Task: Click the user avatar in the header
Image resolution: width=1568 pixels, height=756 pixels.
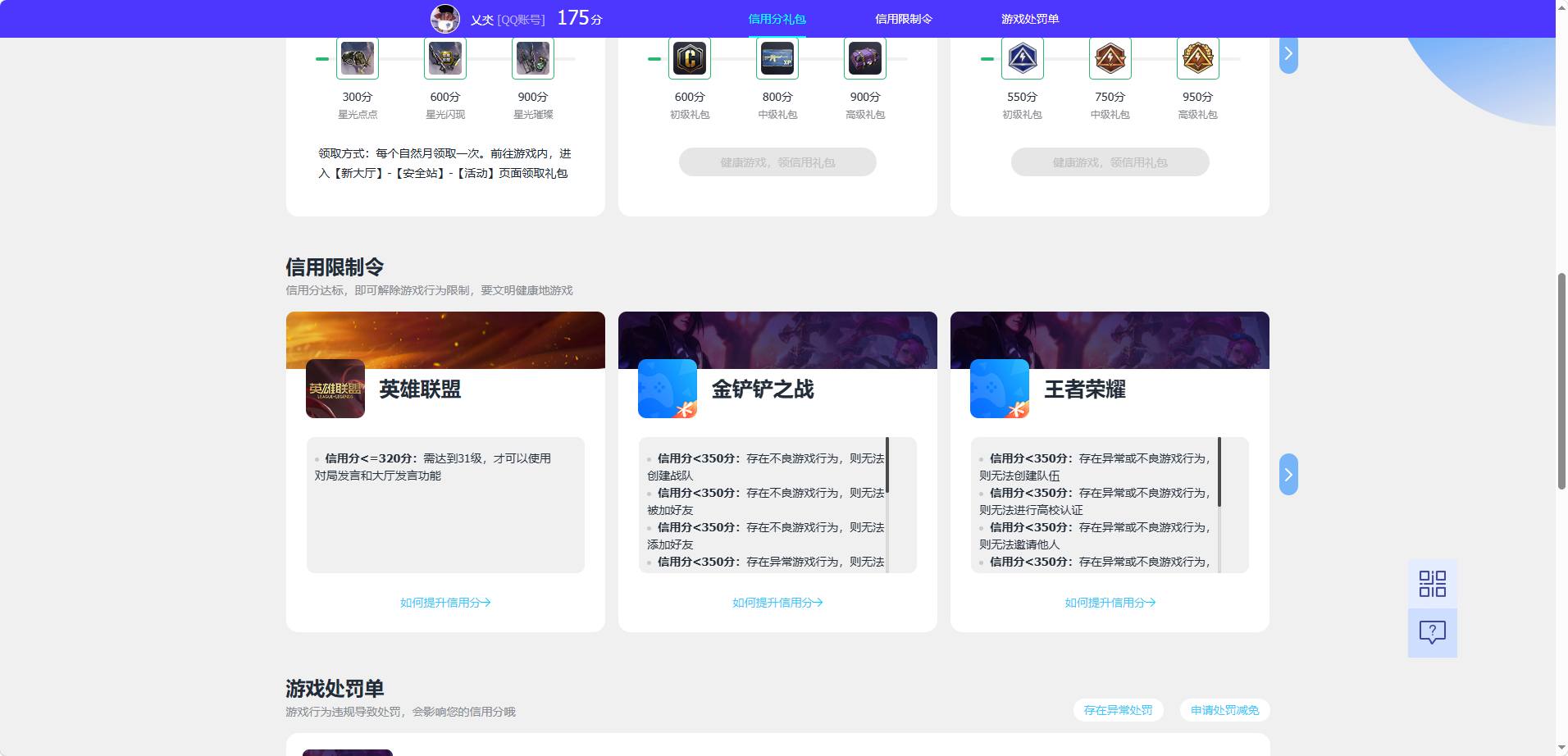Action: point(445,18)
